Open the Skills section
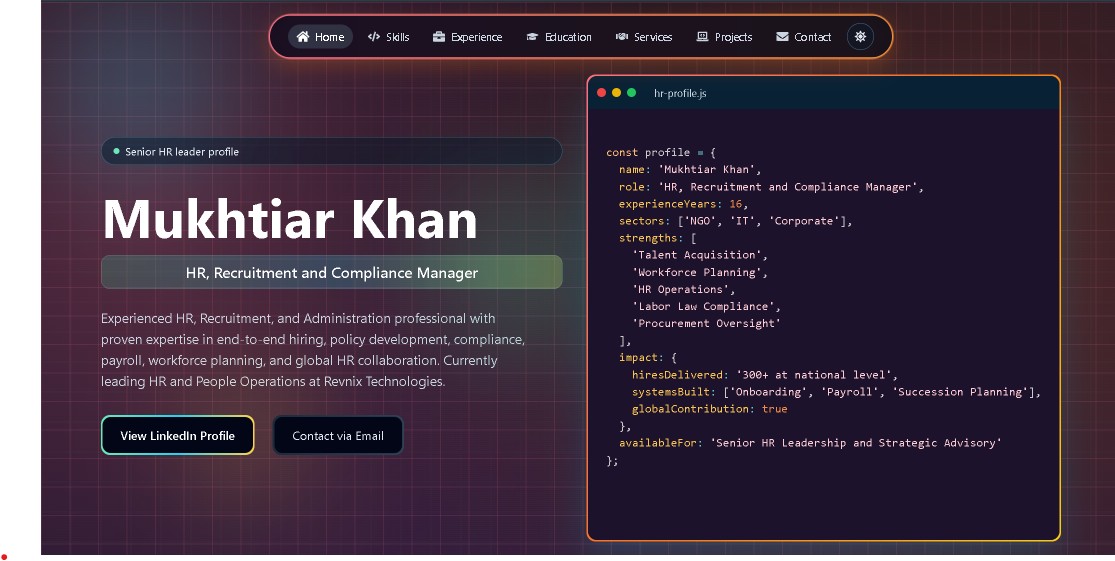1115x561 pixels. (x=388, y=36)
